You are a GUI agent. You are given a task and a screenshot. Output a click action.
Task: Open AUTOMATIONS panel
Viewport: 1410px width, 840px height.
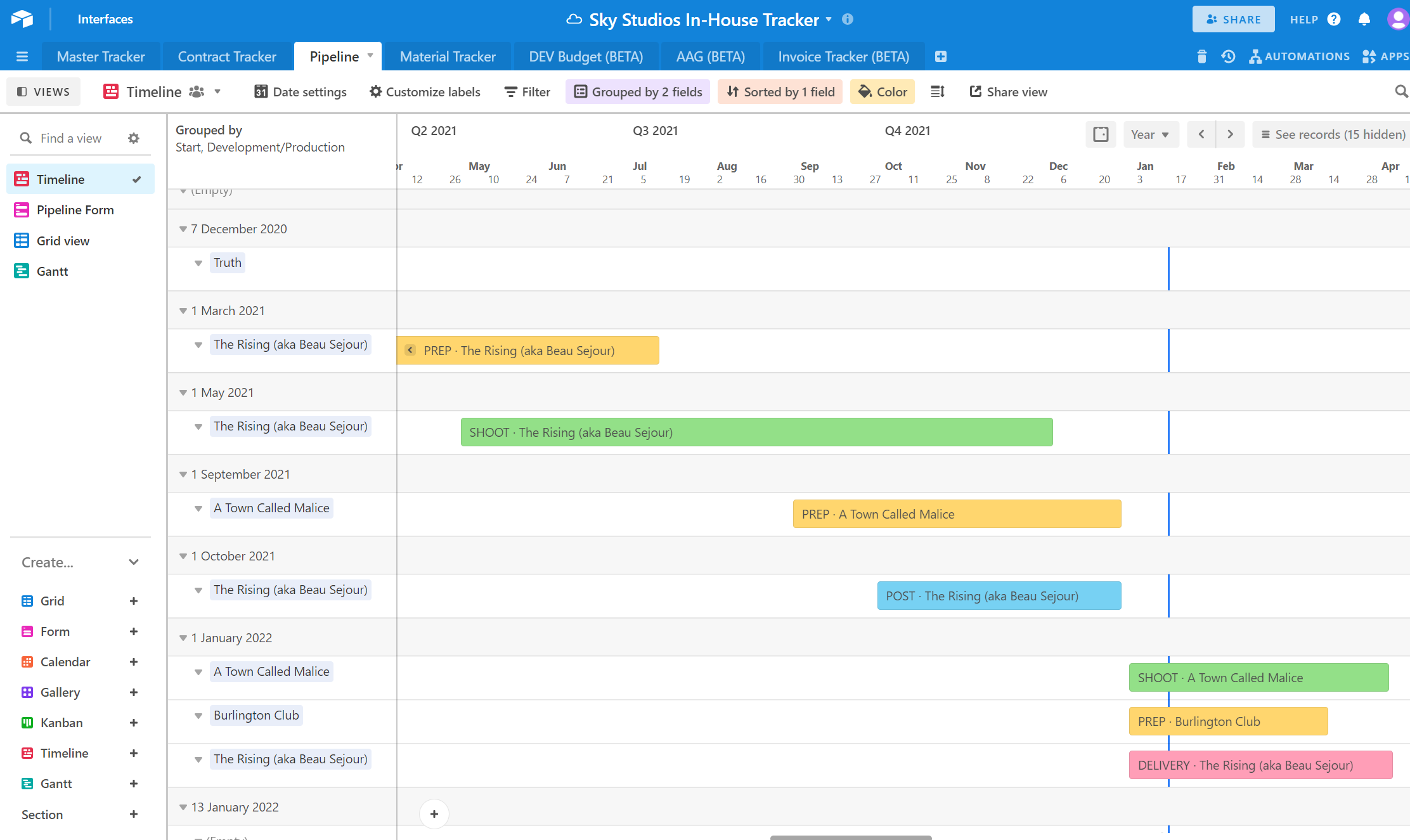tap(1300, 56)
